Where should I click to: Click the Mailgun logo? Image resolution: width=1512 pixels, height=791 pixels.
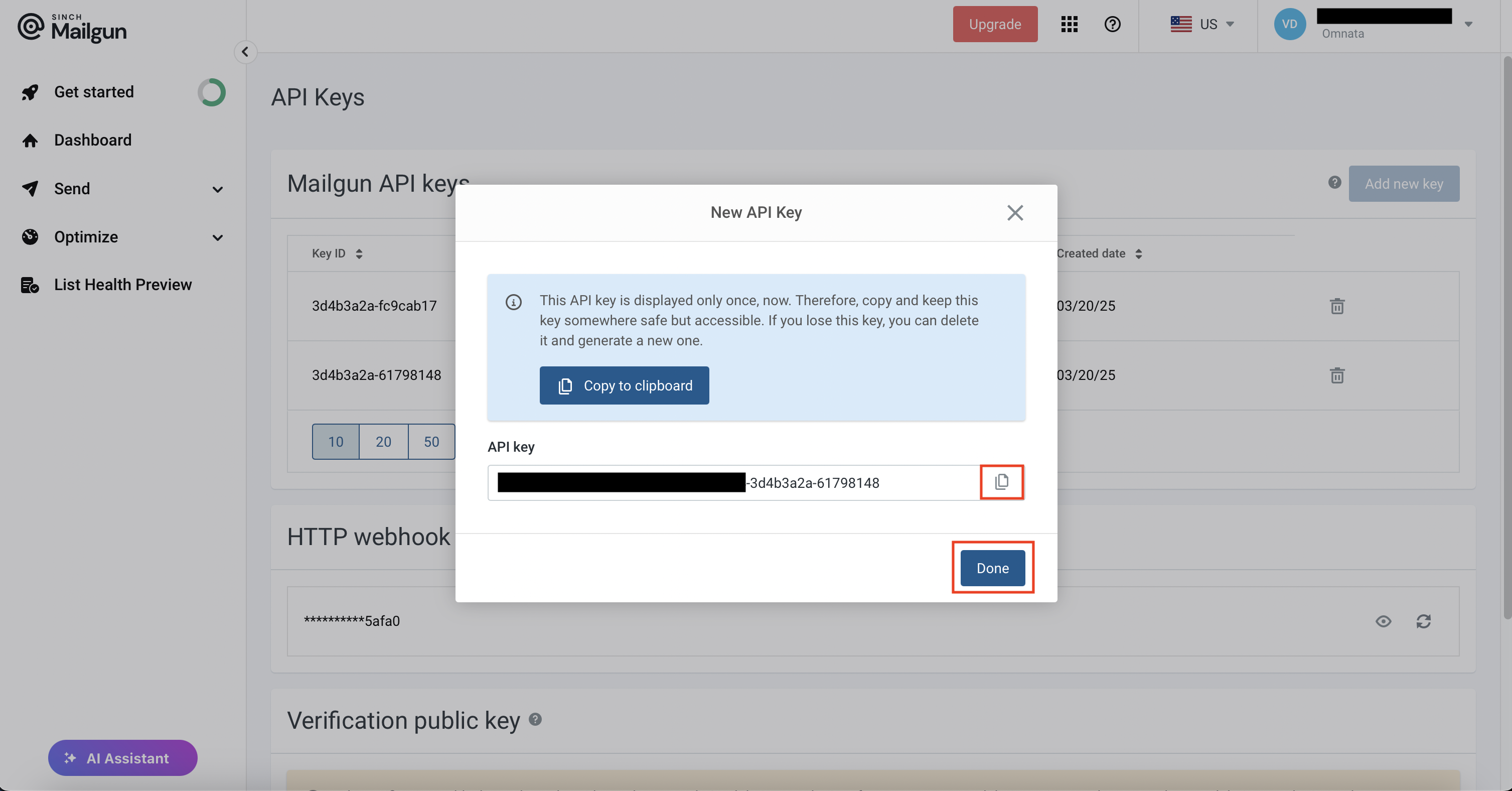72,28
